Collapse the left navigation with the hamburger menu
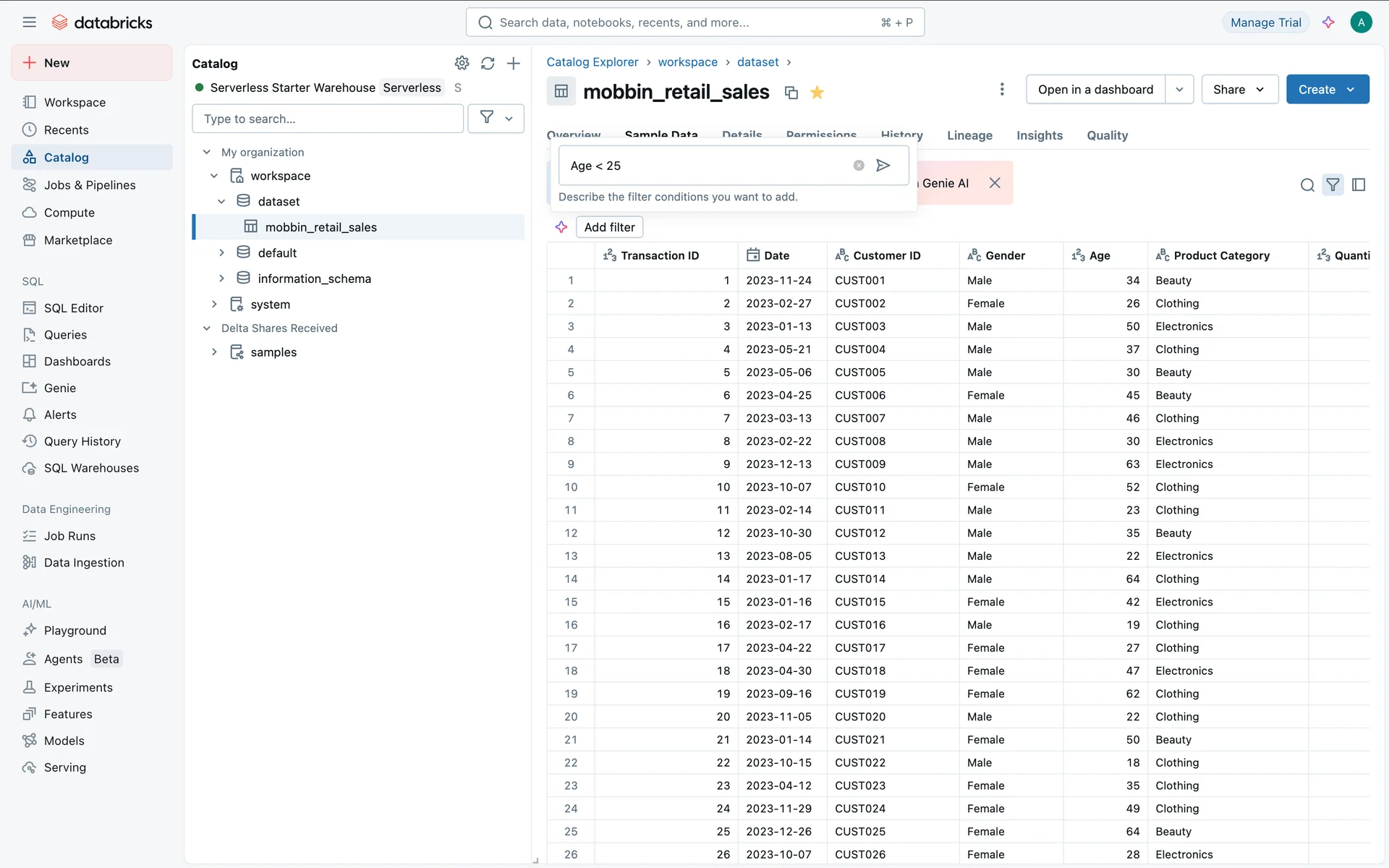 coord(29,22)
